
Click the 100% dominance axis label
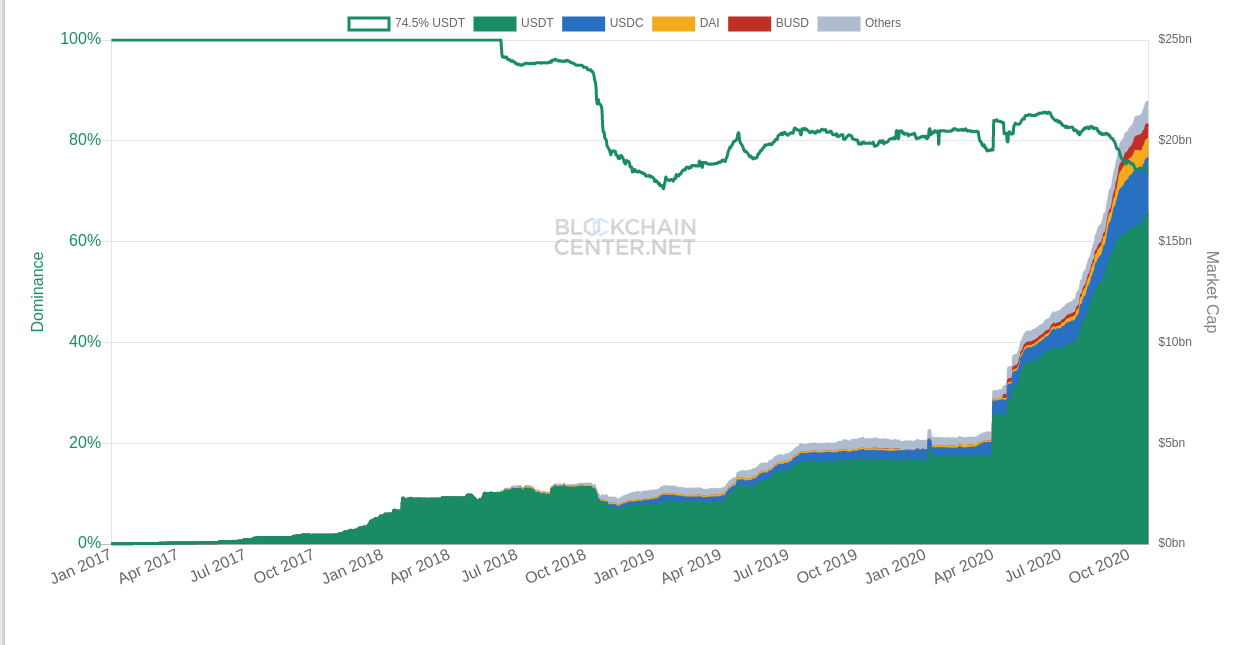(x=80, y=39)
